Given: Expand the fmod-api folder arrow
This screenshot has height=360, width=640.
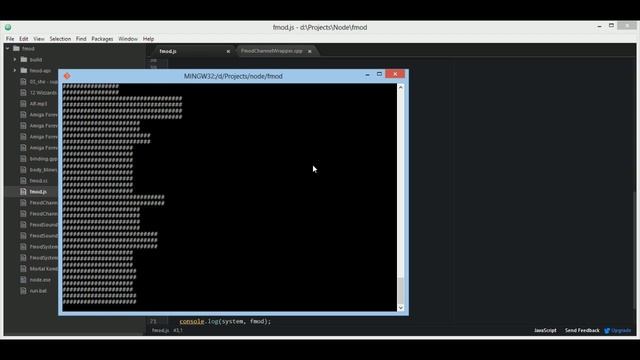Looking at the screenshot, I should pyautogui.click(x=15, y=71).
